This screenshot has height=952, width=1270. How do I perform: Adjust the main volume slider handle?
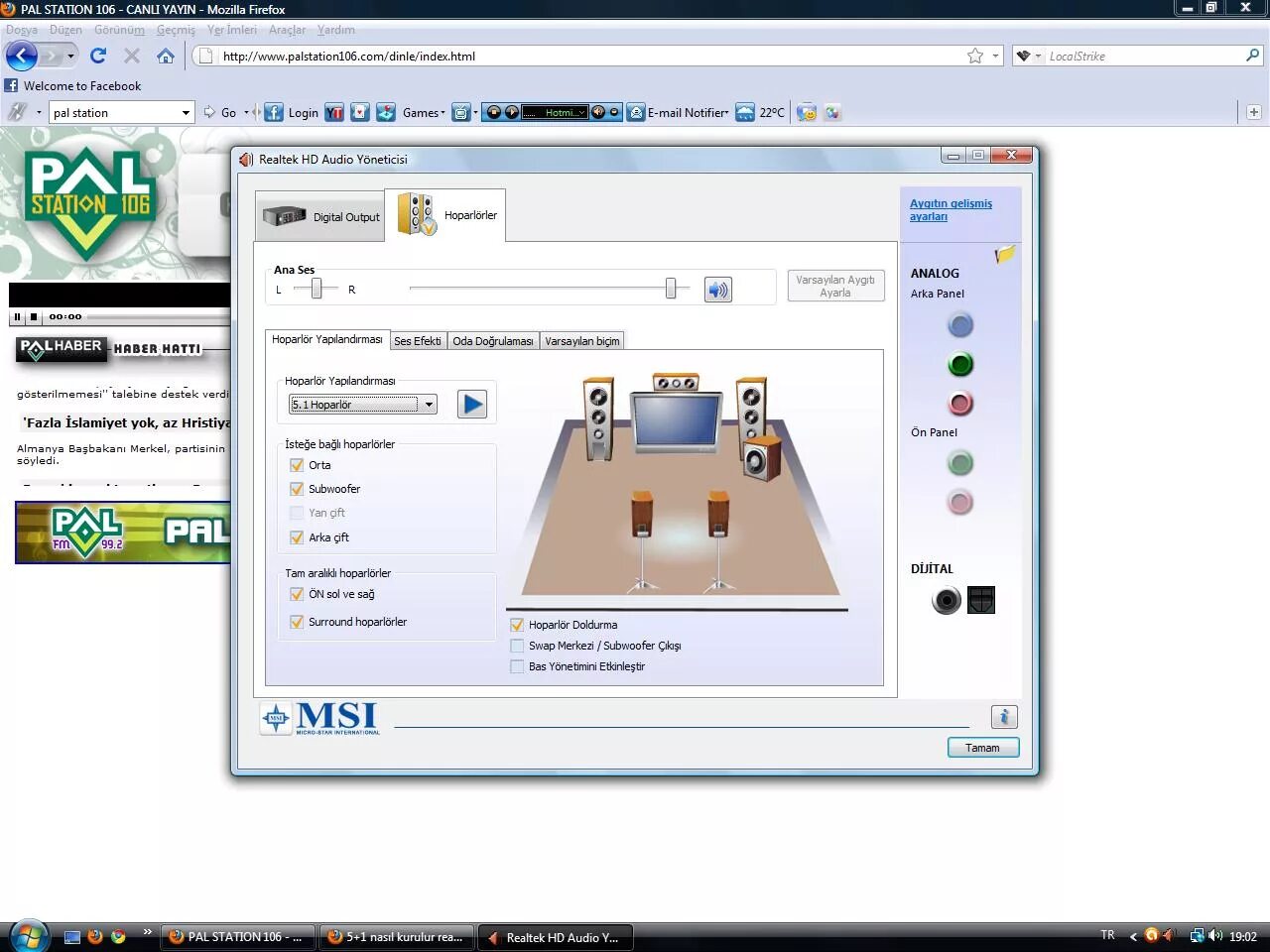click(x=671, y=289)
